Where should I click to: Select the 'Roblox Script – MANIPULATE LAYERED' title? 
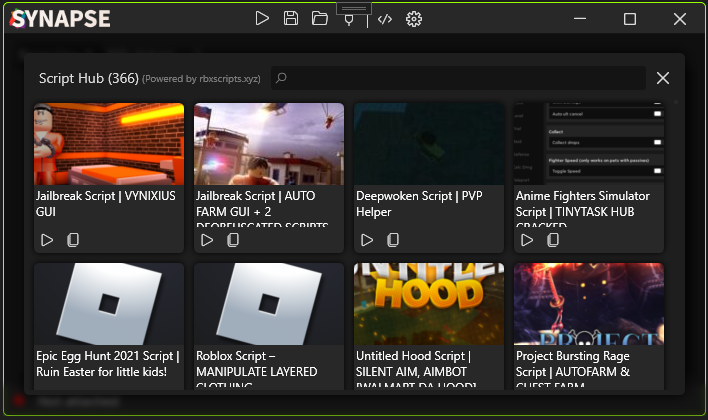pos(256,364)
